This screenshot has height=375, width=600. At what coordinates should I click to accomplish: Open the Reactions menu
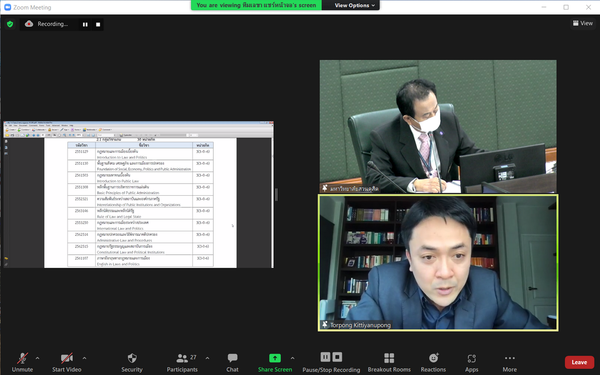[x=433, y=362]
